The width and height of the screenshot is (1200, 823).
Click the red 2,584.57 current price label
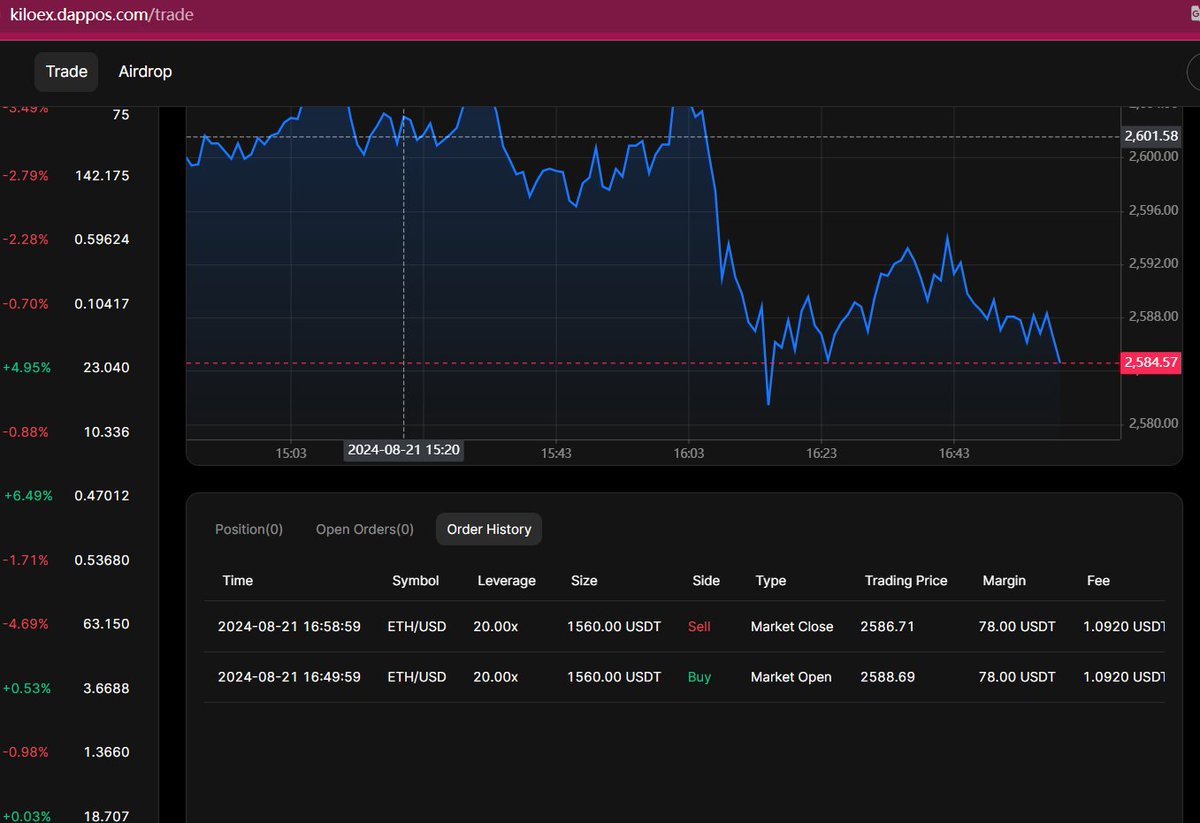coord(1151,362)
